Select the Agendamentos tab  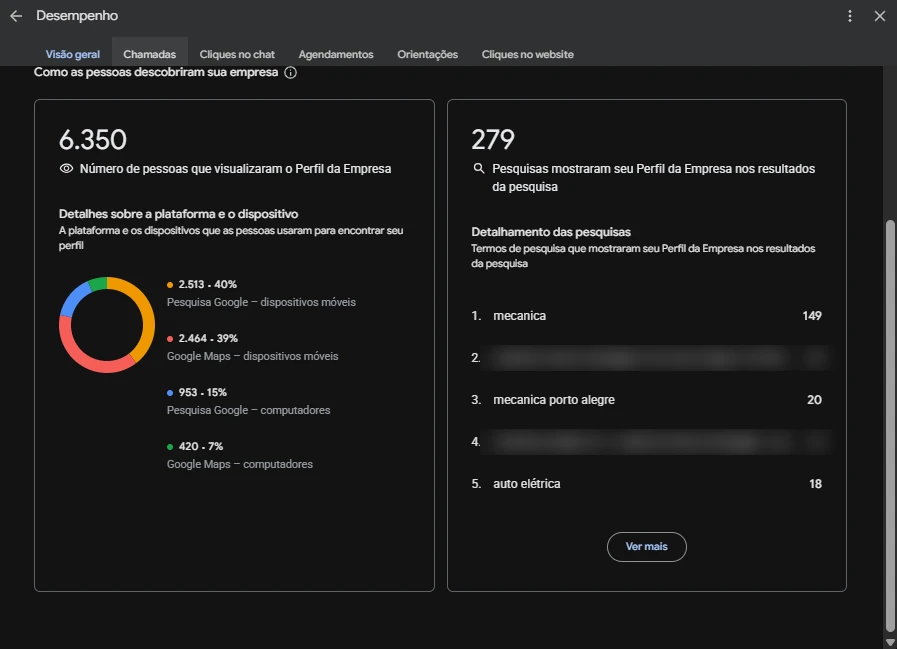pyautogui.click(x=336, y=54)
